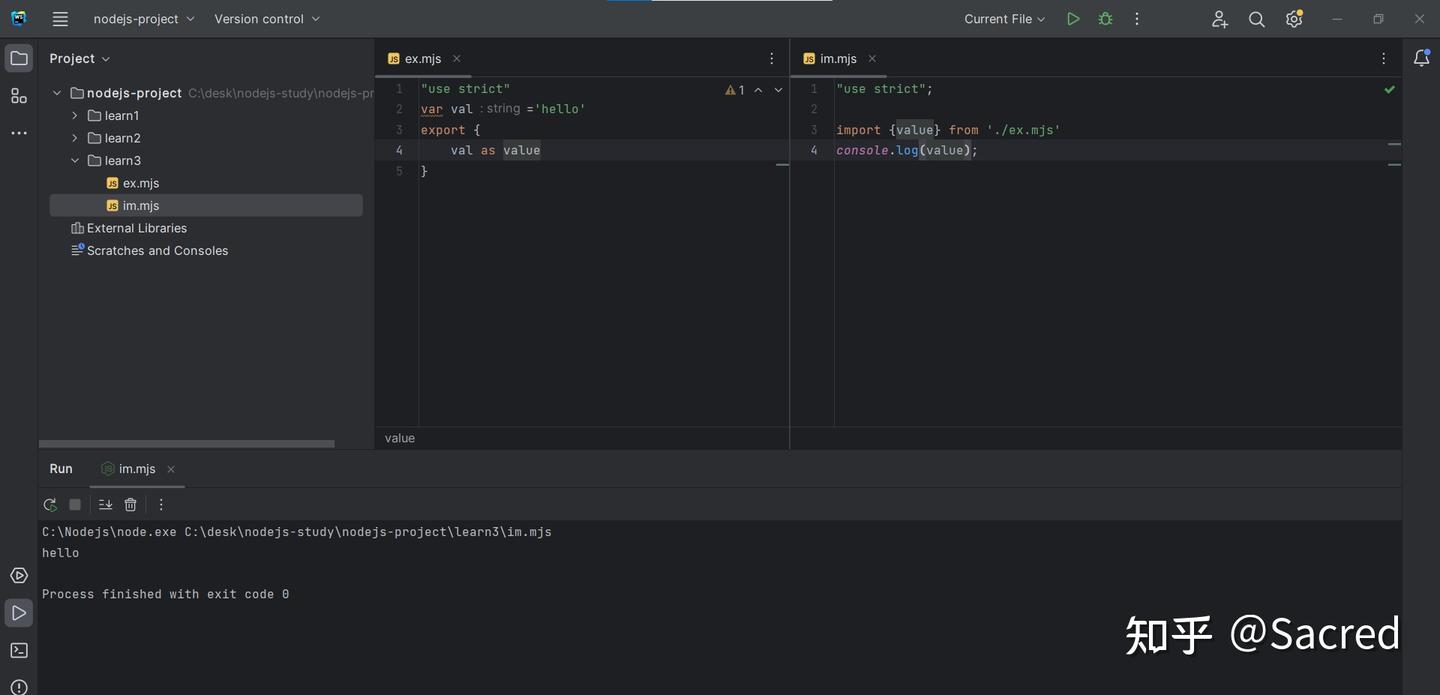Rerun im.mjs in Run panel
Image resolution: width=1440 pixels, height=695 pixels.
pos(50,505)
